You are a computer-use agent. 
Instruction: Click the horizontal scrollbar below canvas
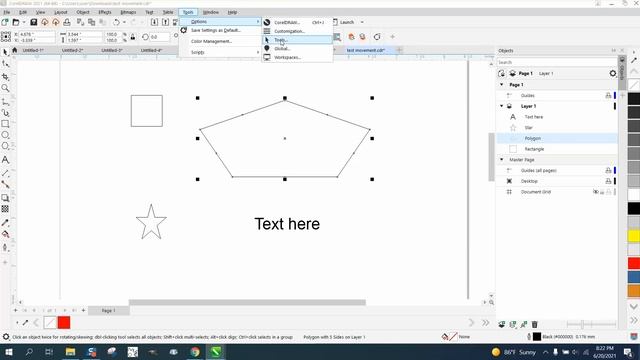click(247, 302)
